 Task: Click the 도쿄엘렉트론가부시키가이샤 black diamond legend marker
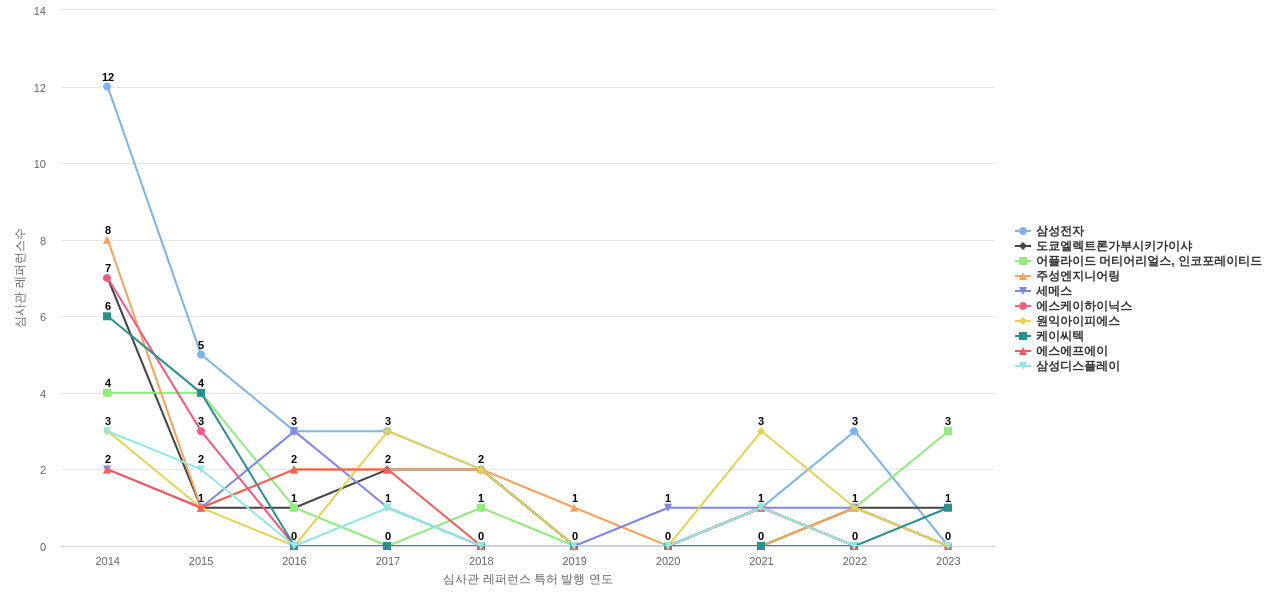1022,246
